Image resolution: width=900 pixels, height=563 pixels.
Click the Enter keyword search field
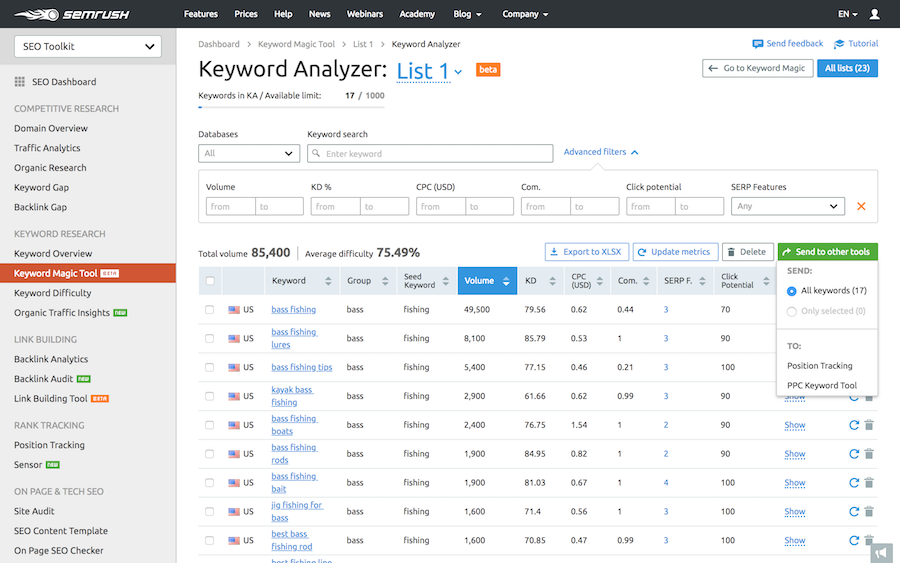430,153
